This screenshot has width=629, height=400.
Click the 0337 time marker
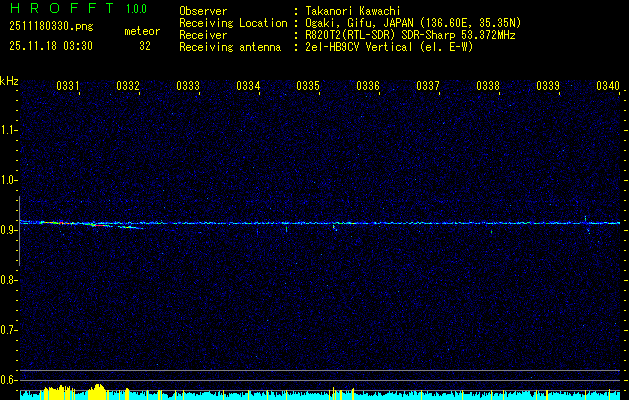point(428,86)
